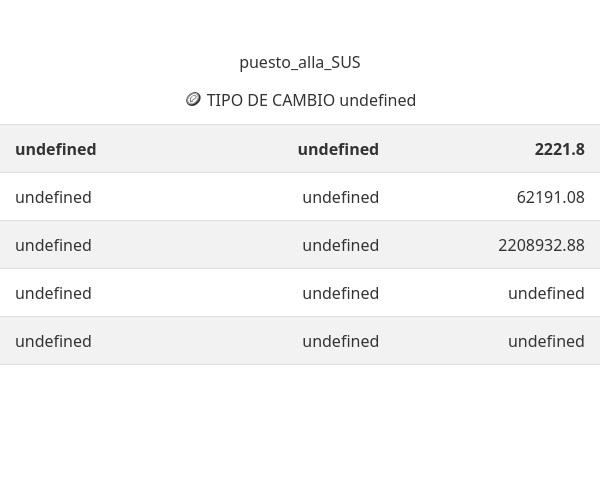
Task: Click the bold undefined in first header column
Action: coord(56,149)
